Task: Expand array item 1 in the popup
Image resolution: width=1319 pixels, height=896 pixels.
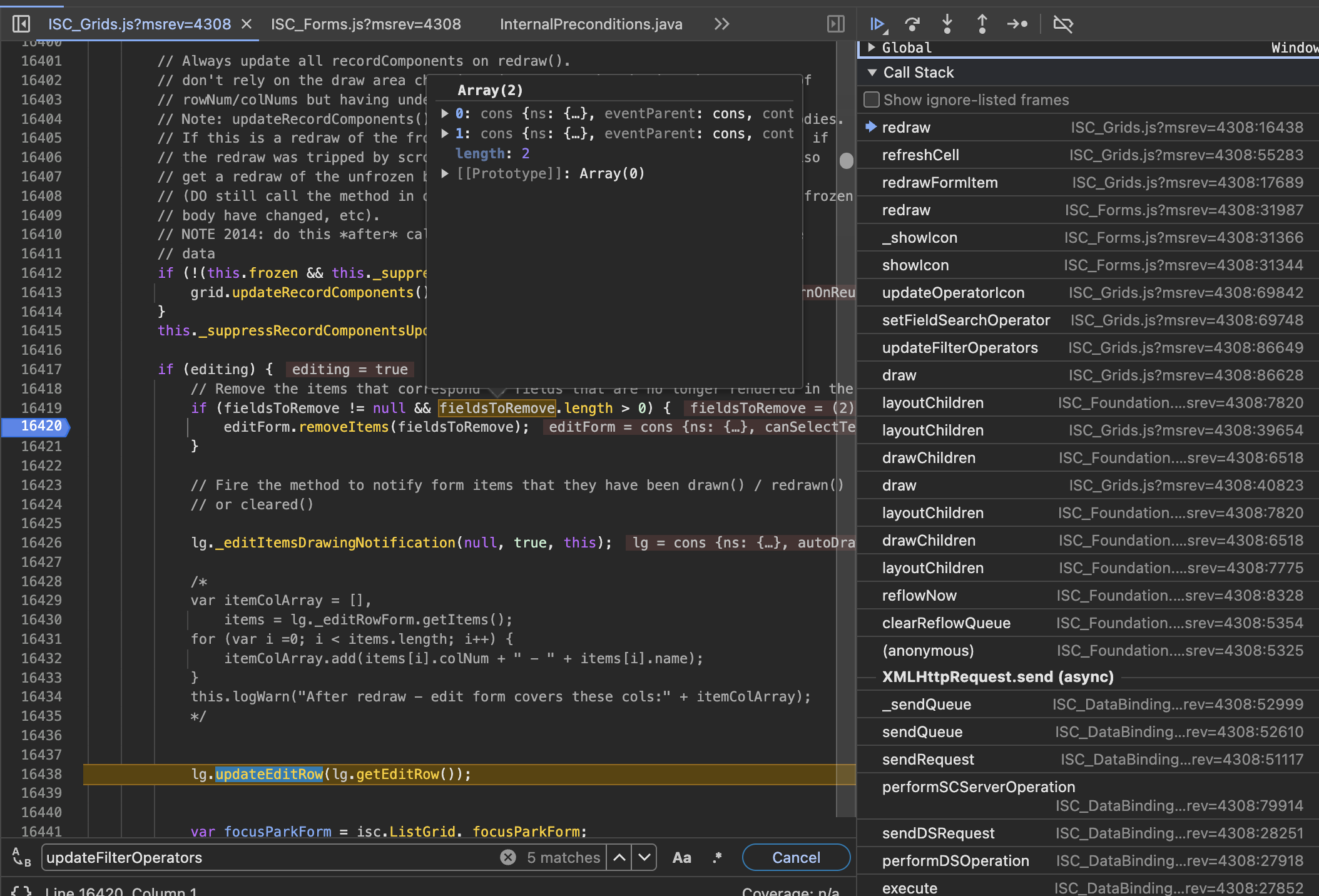Action: 444,133
